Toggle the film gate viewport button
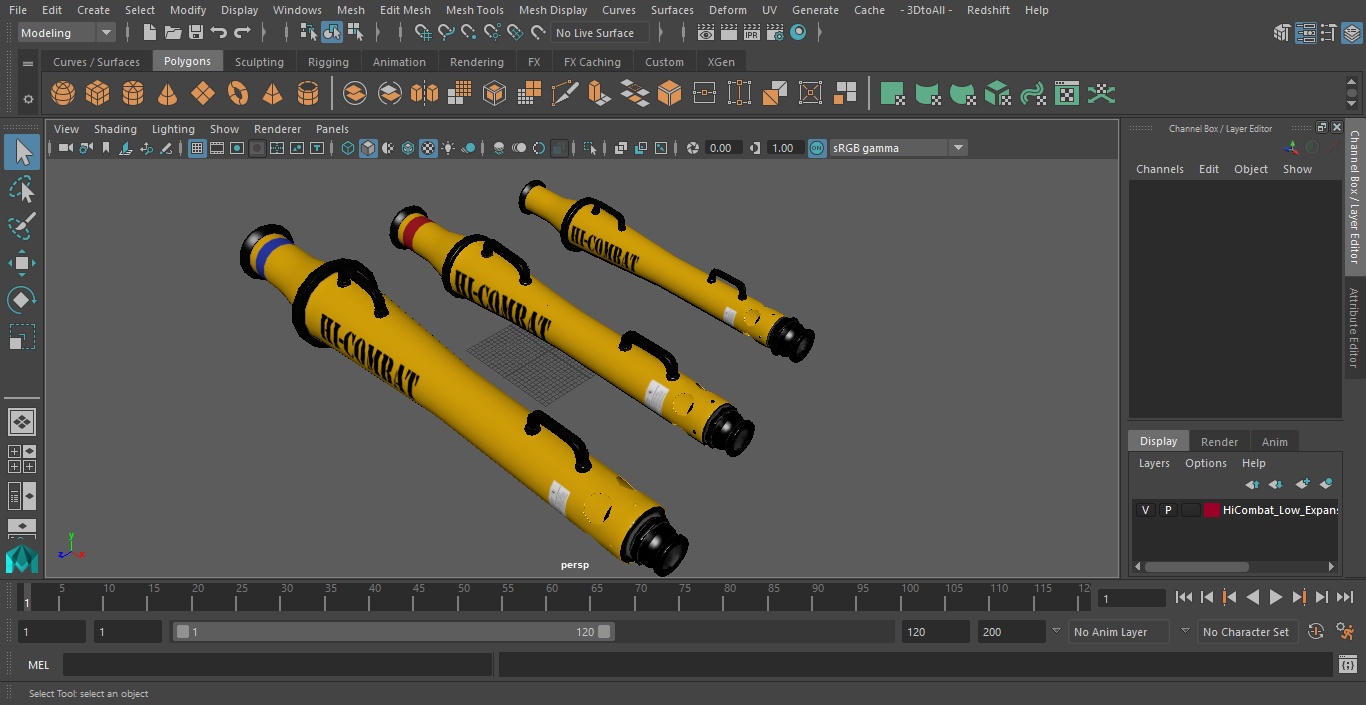 (217, 148)
